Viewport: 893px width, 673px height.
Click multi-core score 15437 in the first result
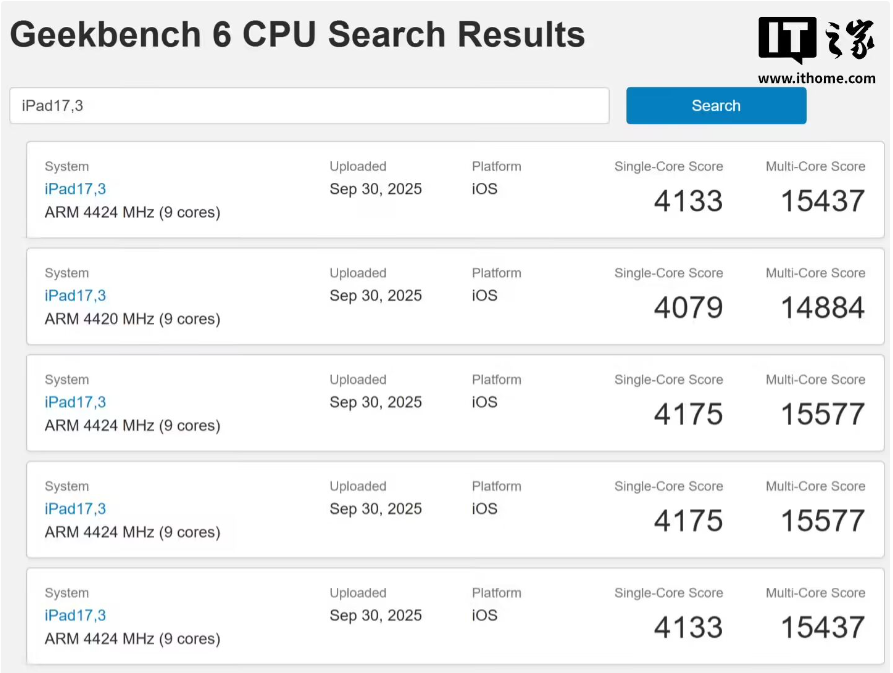(x=822, y=201)
